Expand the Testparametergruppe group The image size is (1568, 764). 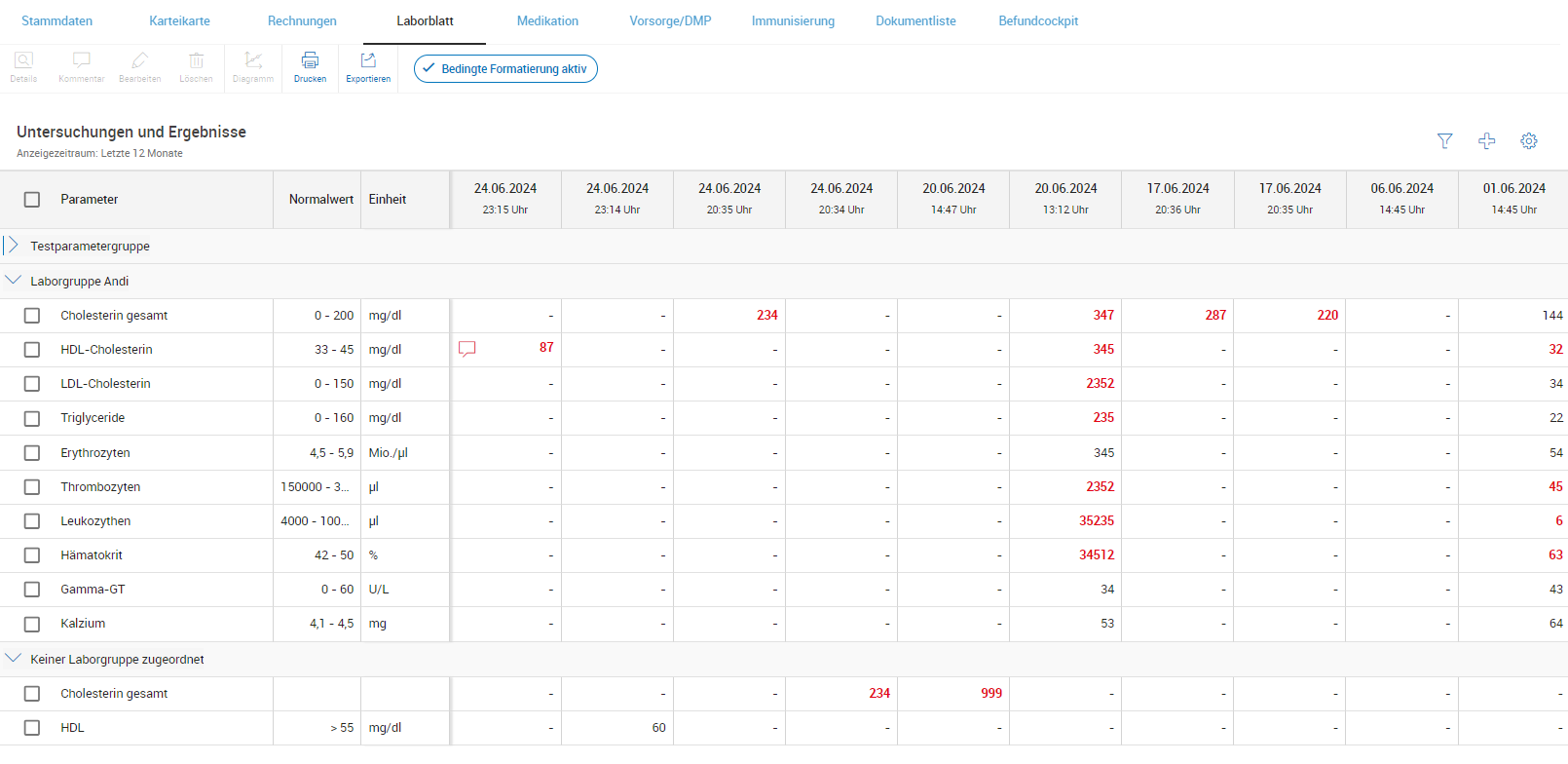coord(13,246)
